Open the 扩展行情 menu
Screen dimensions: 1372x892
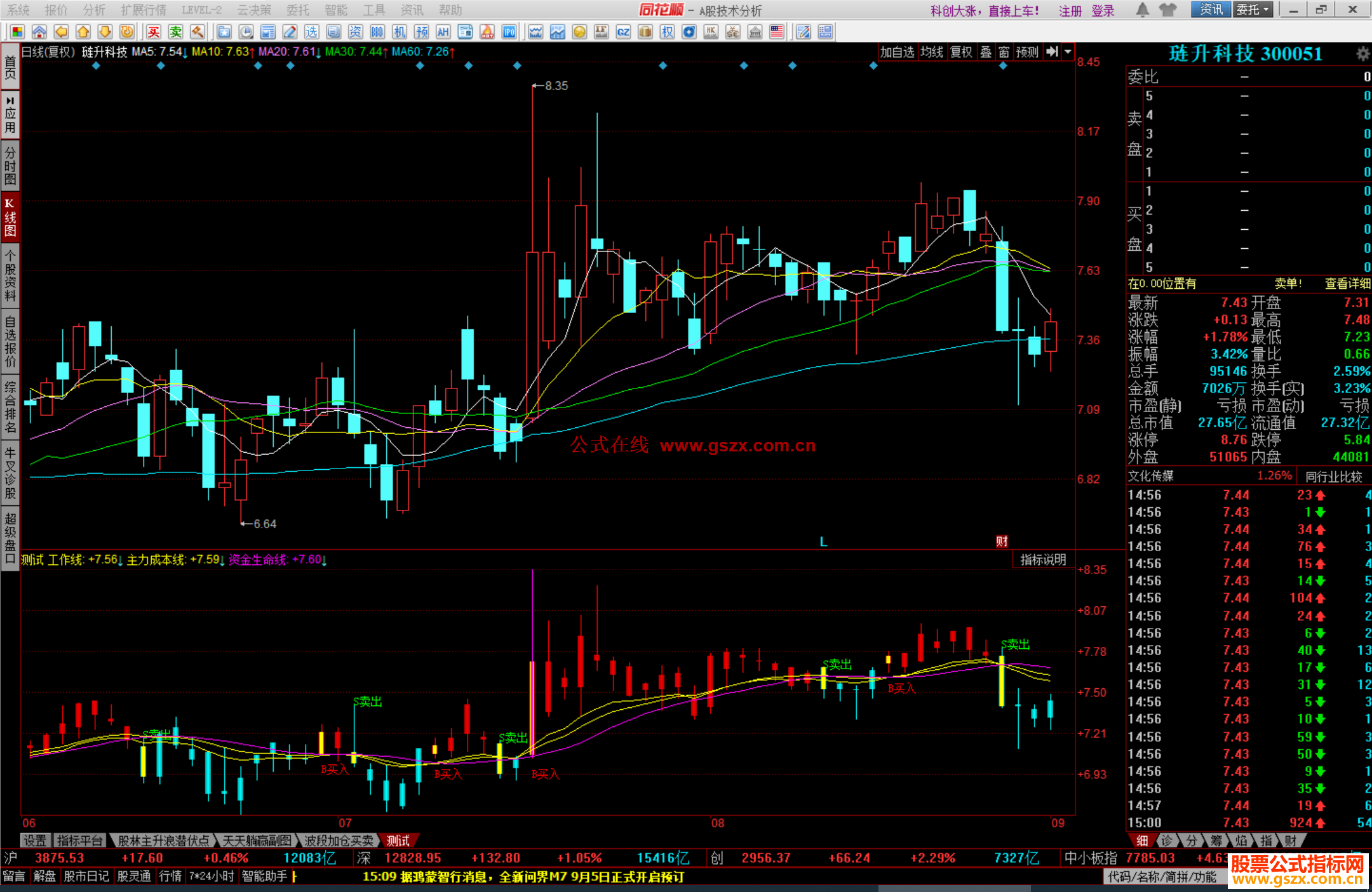[144, 10]
